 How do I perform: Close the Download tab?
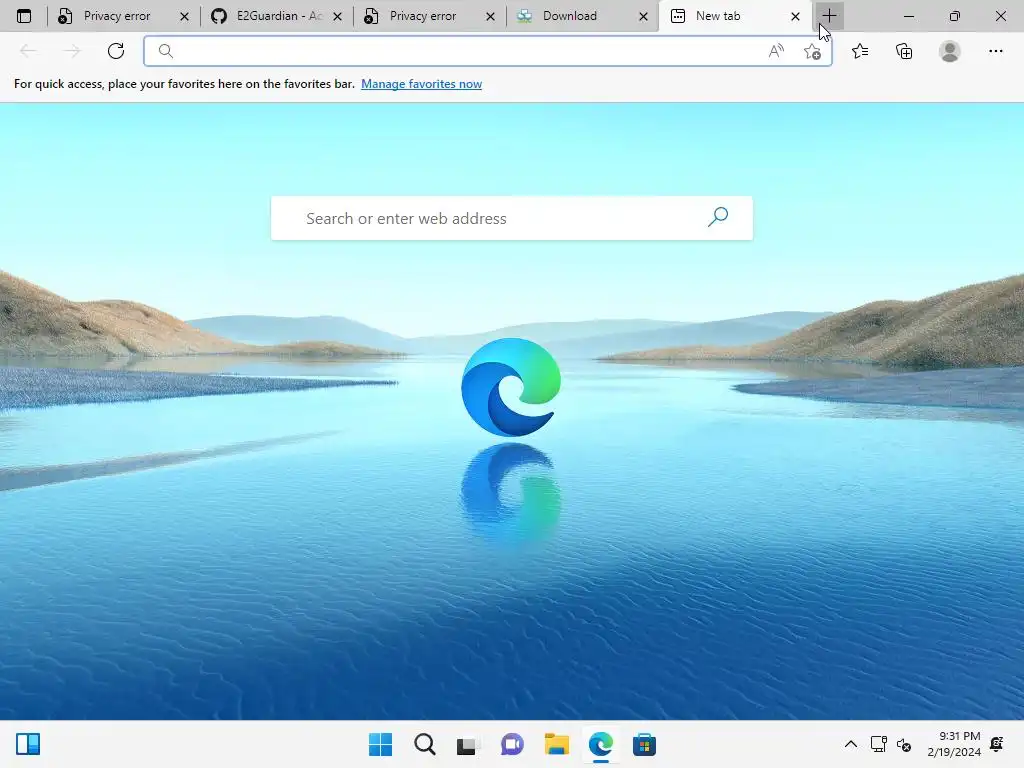[x=643, y=16]
